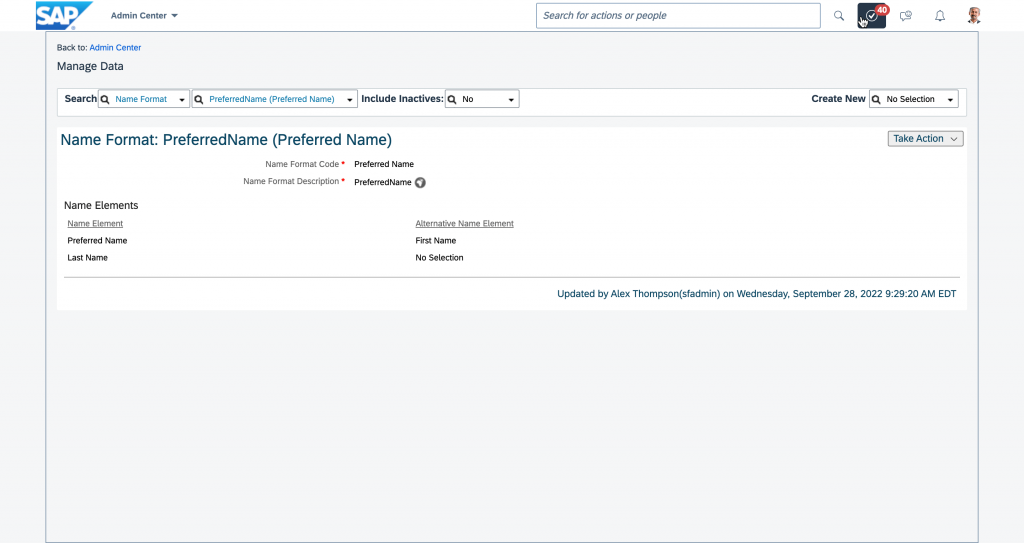The width and height of the screenshot is (1024, 543).
Task: Open the Include Inactives dropdown set to No
Action: 482,99
